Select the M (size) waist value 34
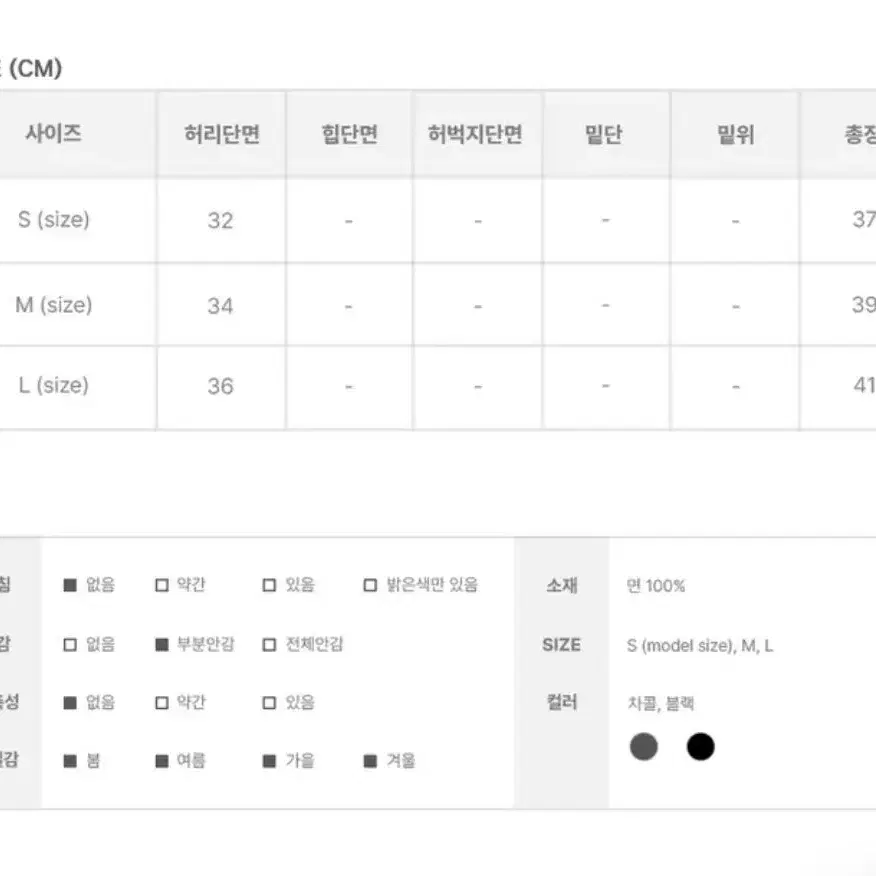 point(220,306)
